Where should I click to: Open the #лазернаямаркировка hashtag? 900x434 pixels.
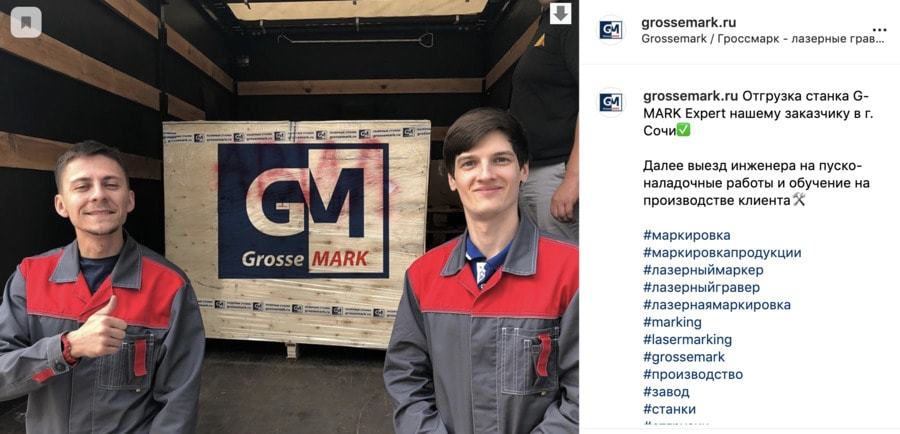coord(717,305)
